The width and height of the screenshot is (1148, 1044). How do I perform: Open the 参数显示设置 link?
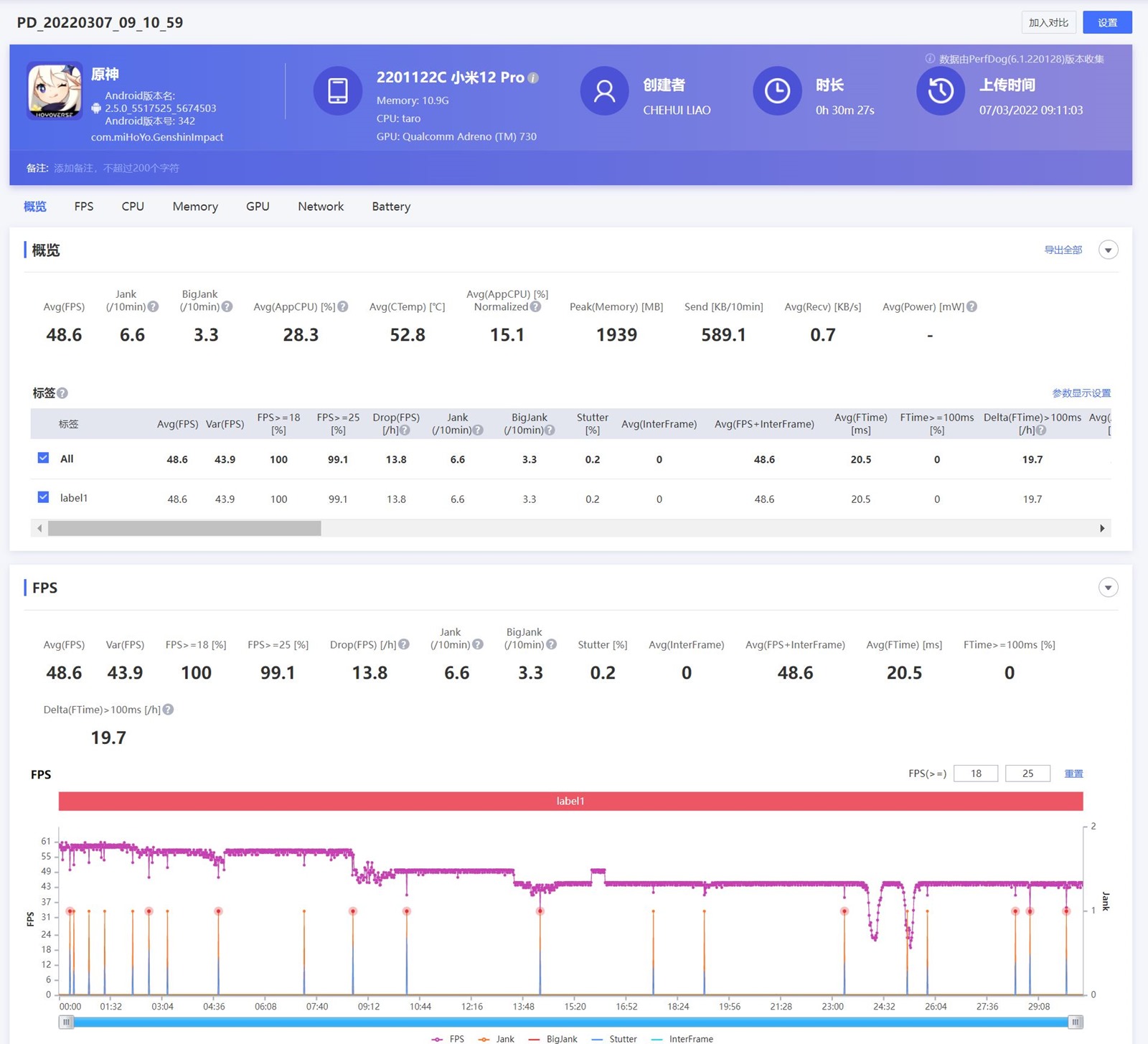[1081, 393]
